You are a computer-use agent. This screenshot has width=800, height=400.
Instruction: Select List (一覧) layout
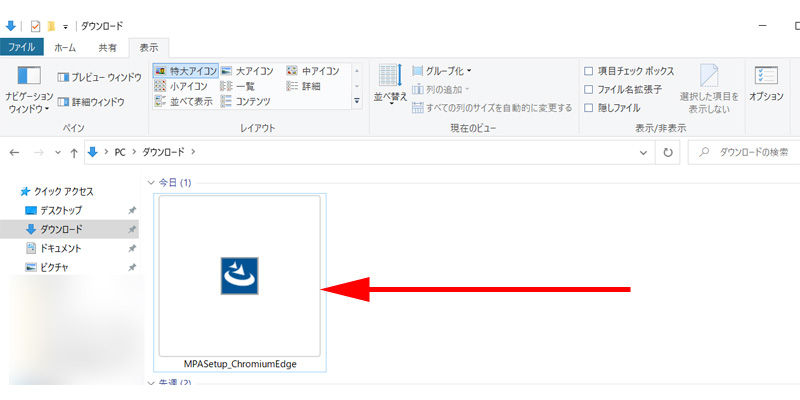coord(238,86)
